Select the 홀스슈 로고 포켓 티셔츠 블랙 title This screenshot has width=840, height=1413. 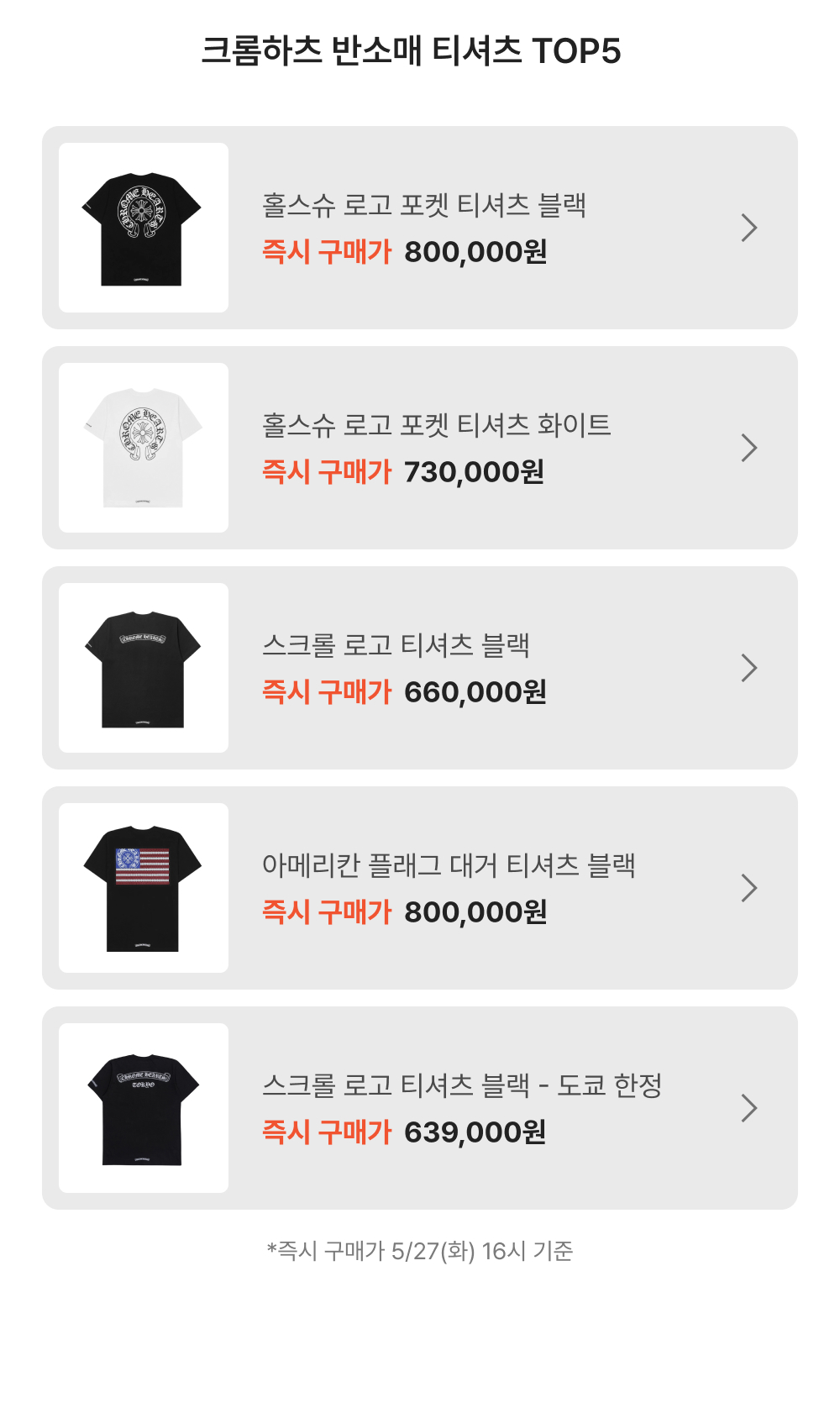(424, 205)
